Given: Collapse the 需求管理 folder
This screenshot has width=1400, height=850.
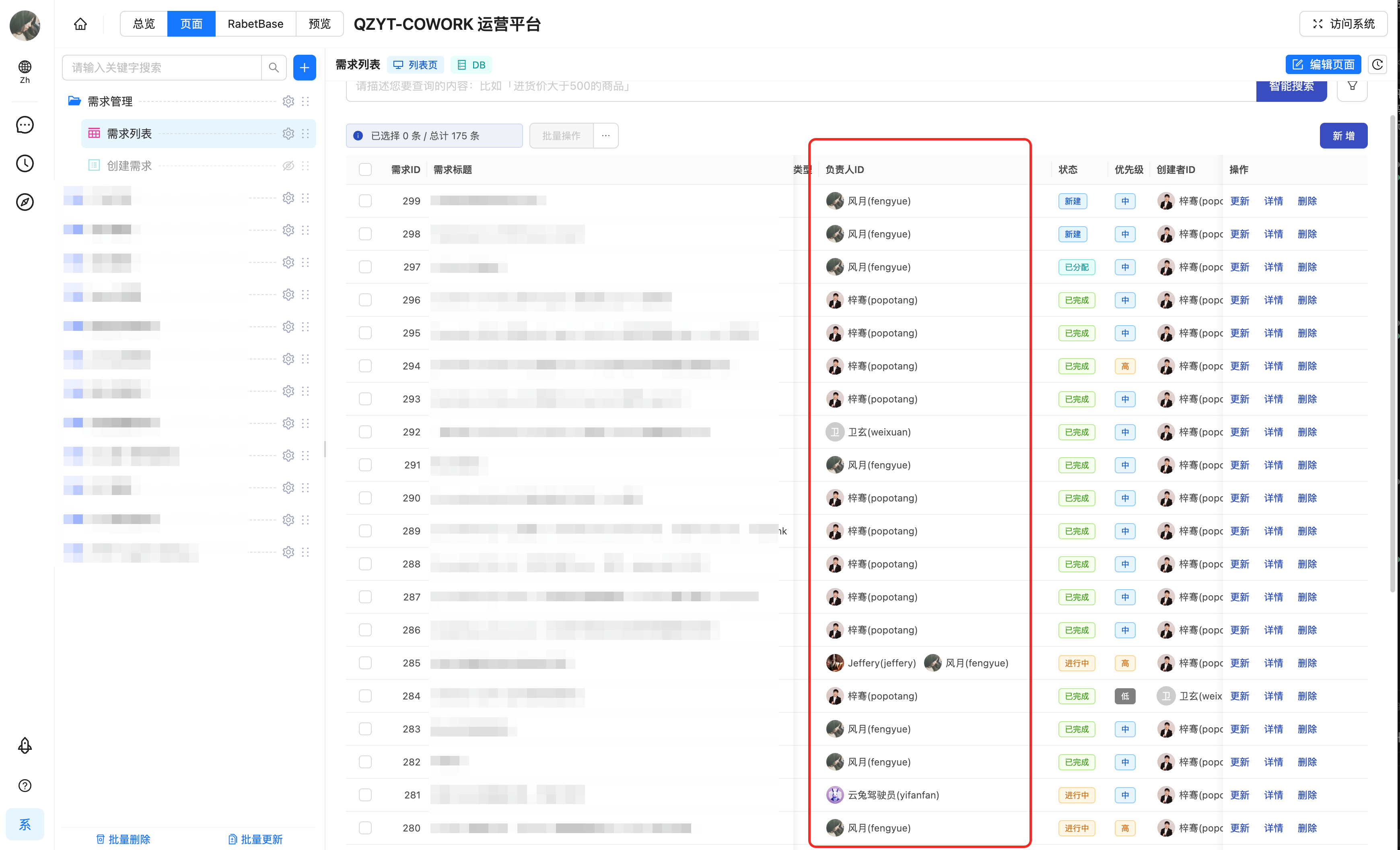Looking at the screenshot, I should point(74,101).
